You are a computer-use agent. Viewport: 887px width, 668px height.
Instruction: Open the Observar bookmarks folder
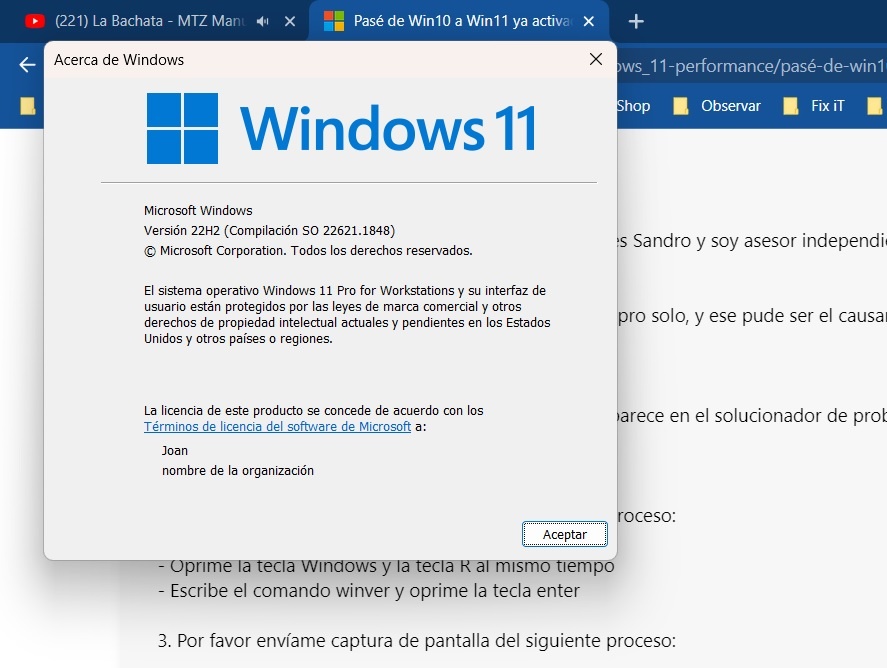(x=717, y=106)
